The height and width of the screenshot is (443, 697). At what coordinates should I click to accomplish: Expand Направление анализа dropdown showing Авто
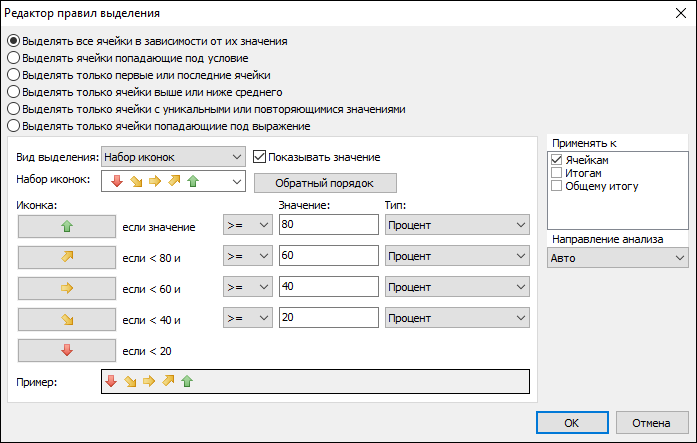coord(618,258)
